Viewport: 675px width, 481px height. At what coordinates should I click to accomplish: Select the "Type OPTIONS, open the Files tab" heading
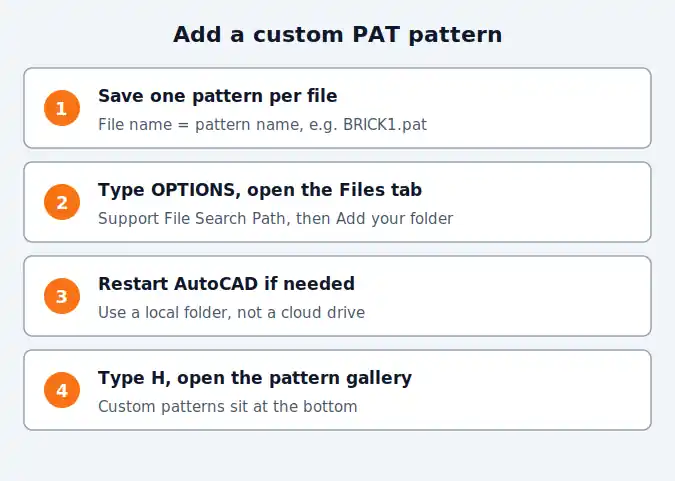tap(260, 190)
